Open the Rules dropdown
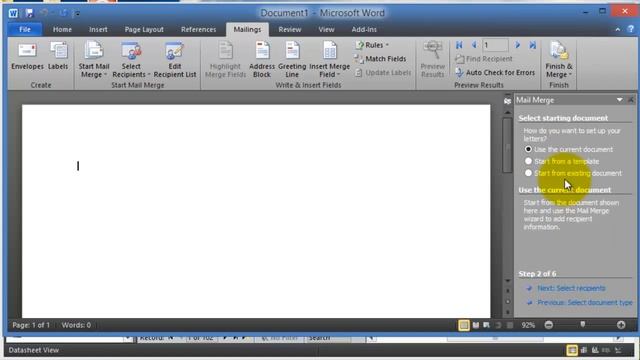The image size is (640, 360). coord(372,45)
